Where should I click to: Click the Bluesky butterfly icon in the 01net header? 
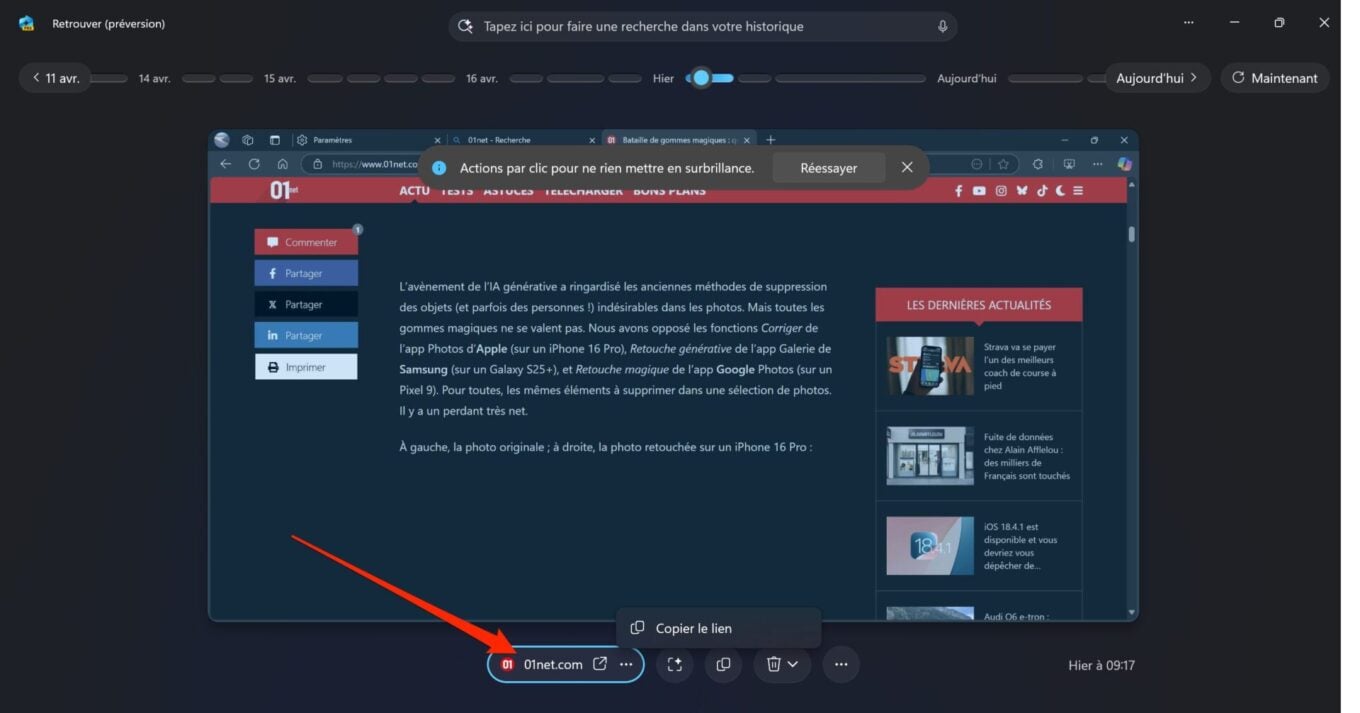pyautogui.click(x=1021, y=191)
